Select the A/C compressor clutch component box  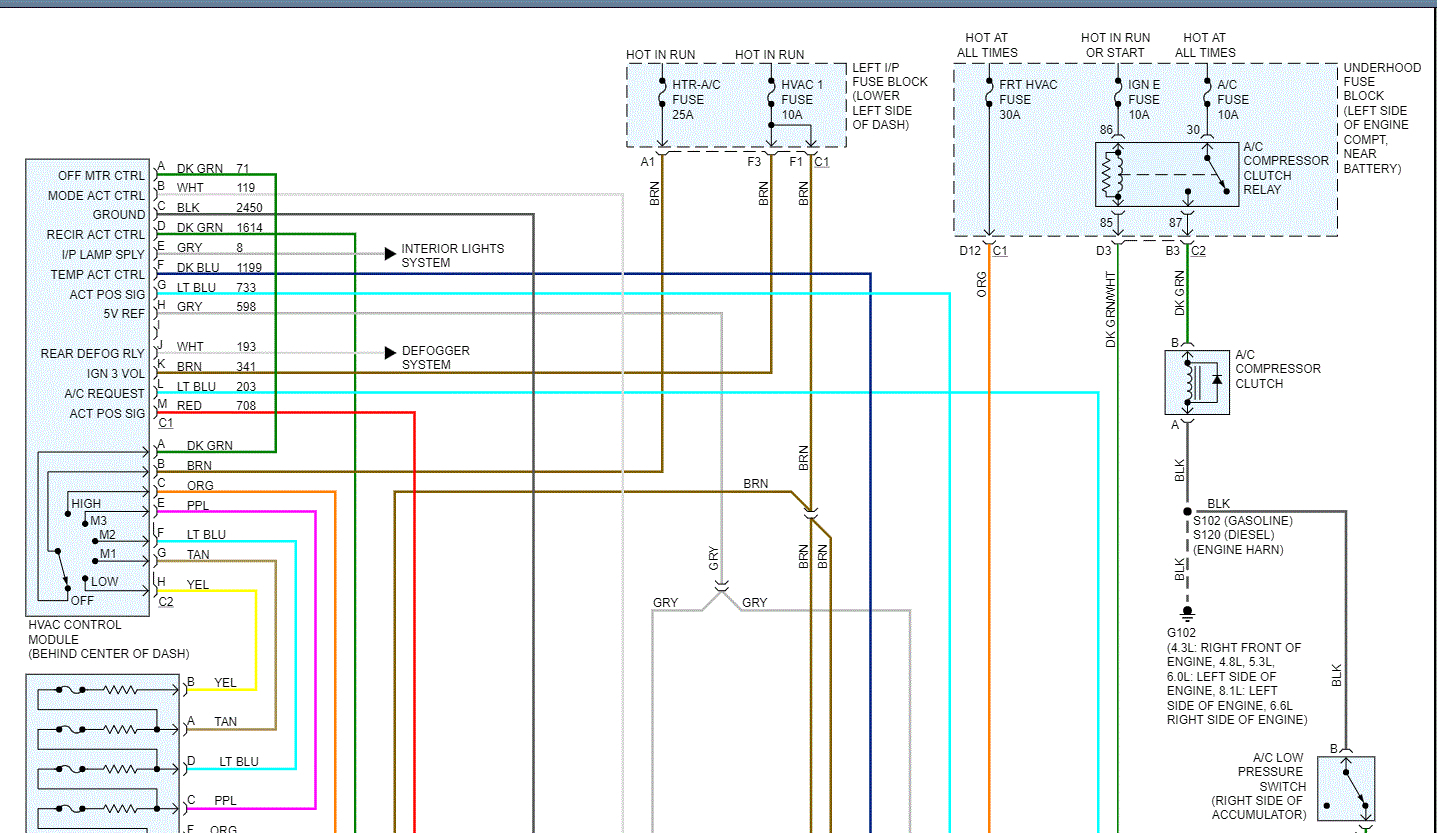(x=1197, y=381)
